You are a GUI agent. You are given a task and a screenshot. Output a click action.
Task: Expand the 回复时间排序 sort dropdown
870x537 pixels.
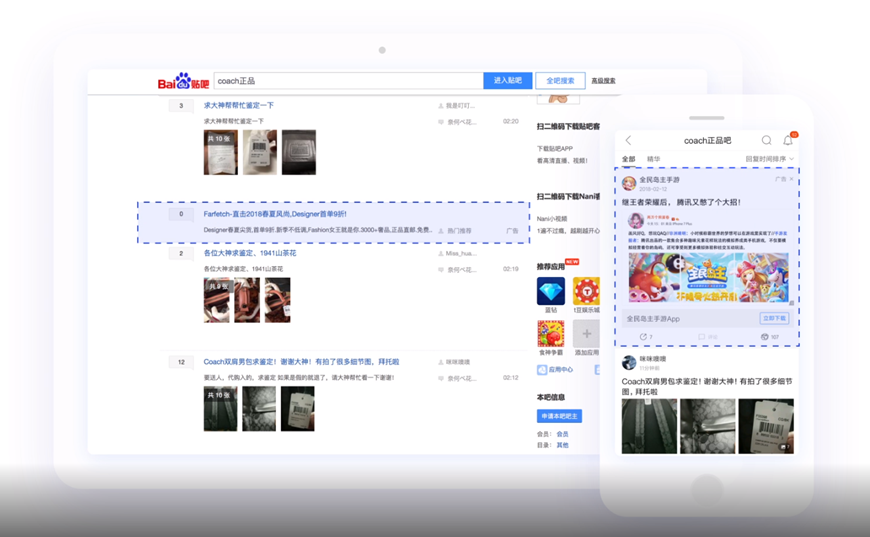point(770,159)
